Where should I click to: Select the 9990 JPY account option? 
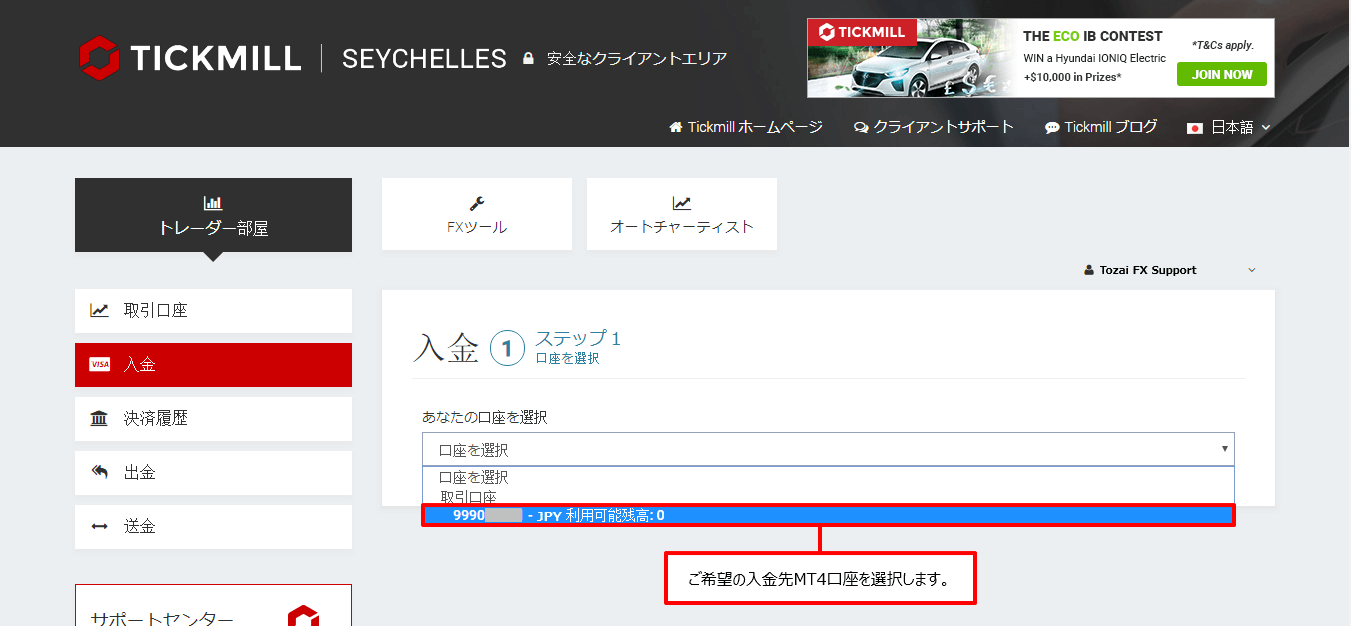coord(828,516)
